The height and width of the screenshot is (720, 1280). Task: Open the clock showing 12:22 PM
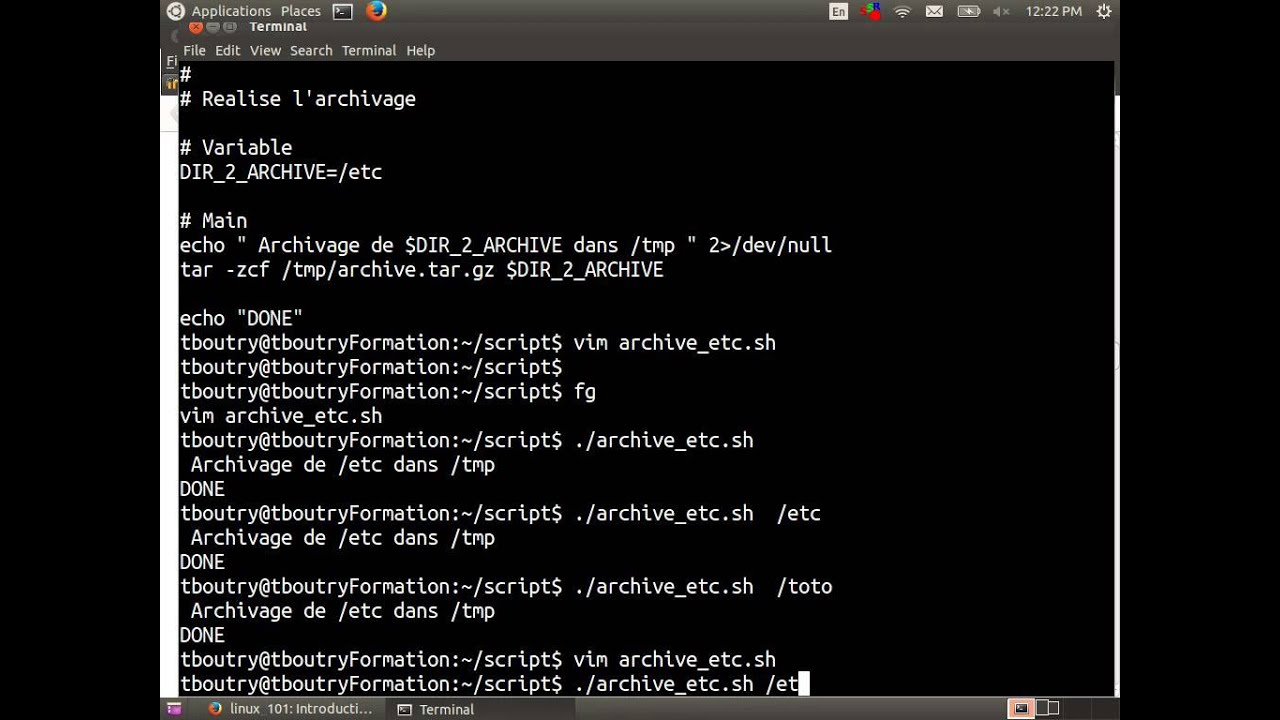tap(1053, 11)
